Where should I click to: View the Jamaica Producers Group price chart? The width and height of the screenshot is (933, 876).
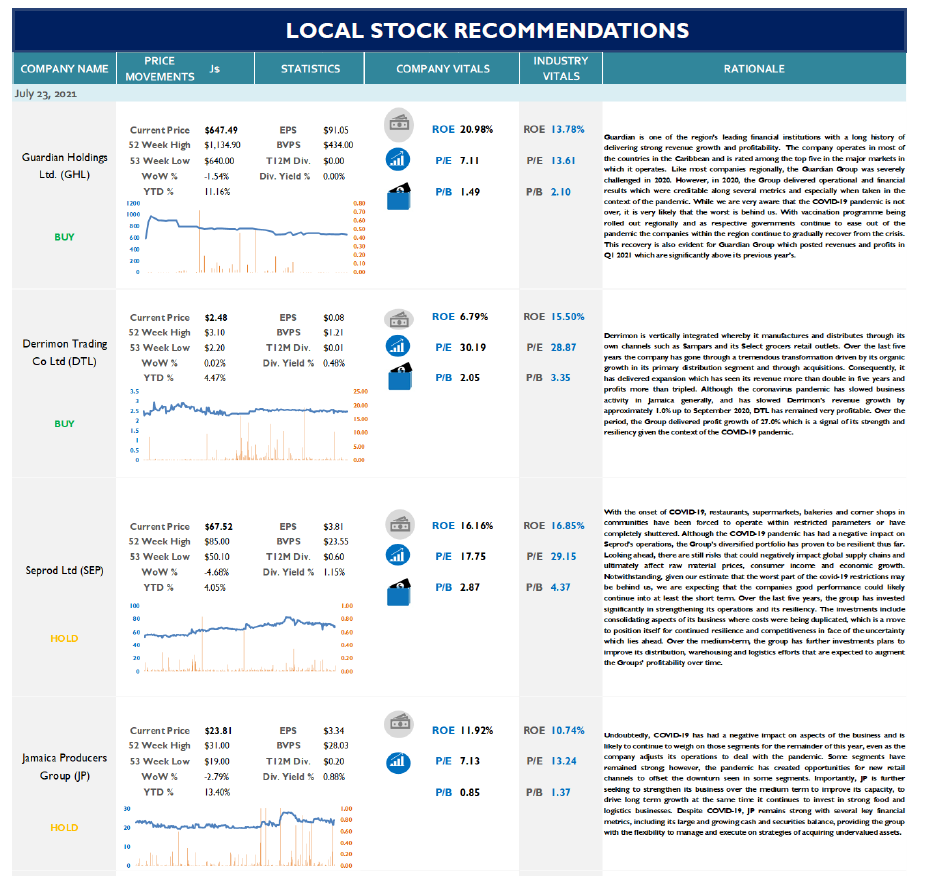pos(238,837)
